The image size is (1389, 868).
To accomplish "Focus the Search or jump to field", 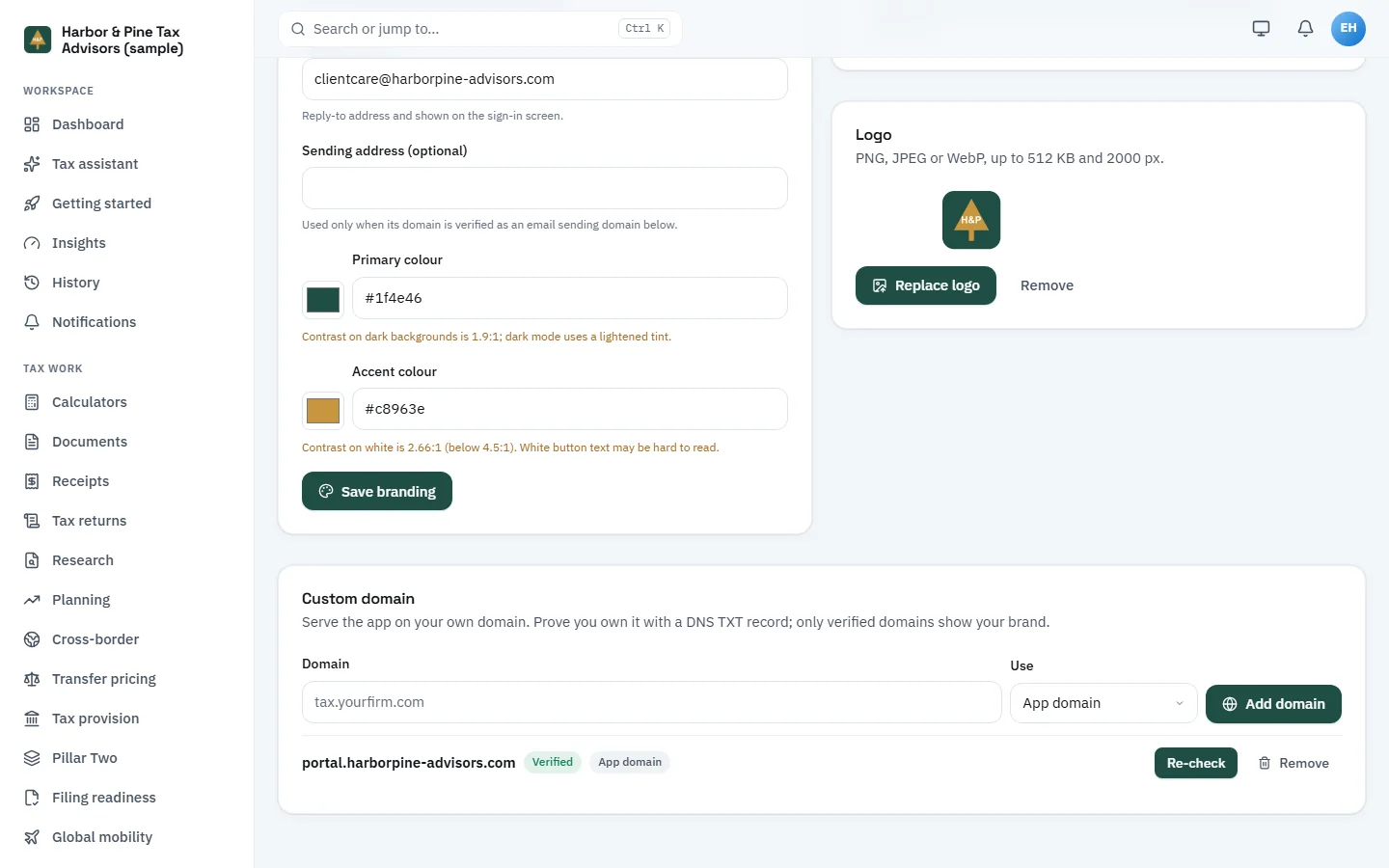I will [x=479, y=29].
